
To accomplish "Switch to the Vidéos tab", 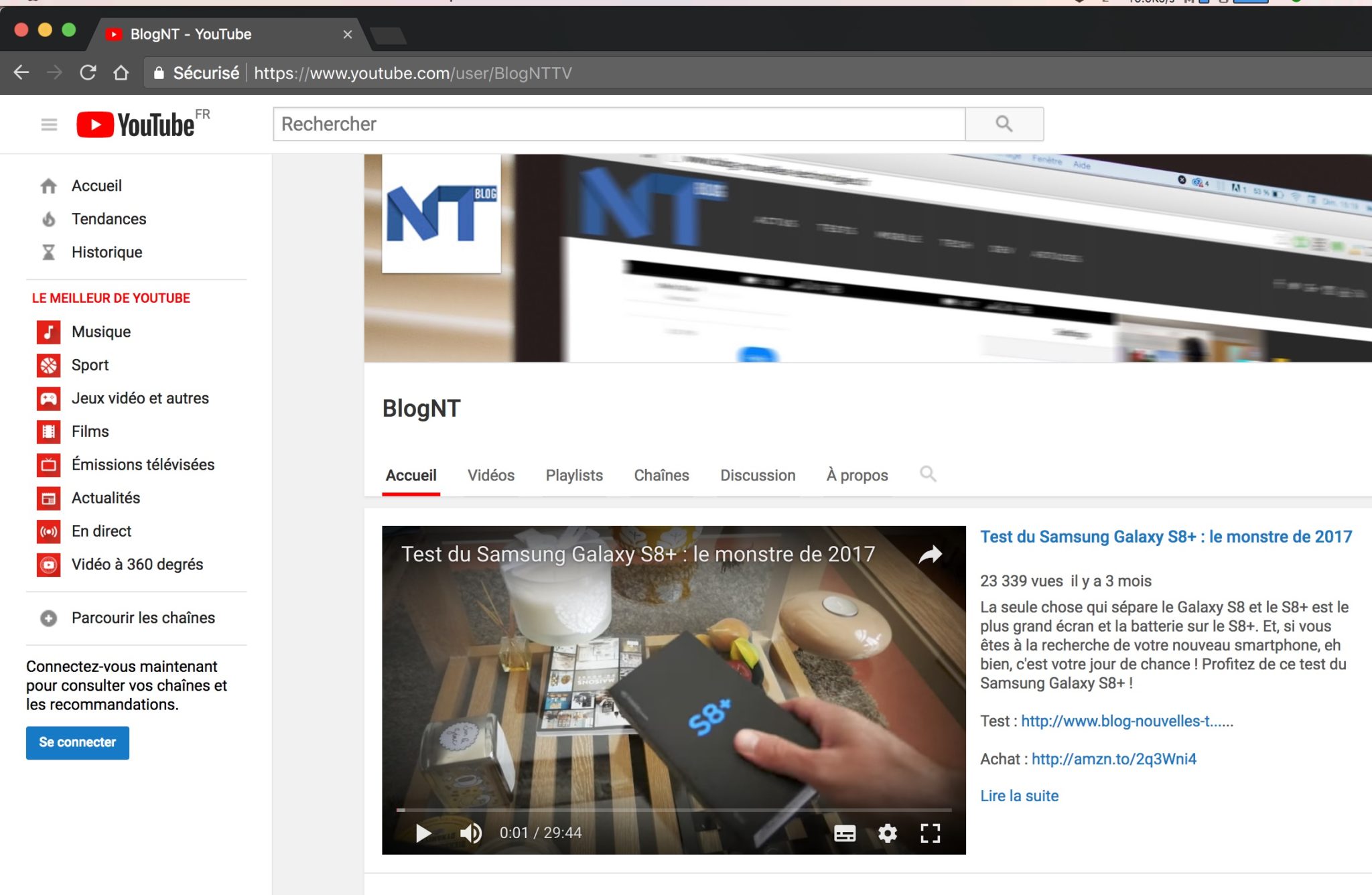I will pyautogui.click(x=490, y=475).
